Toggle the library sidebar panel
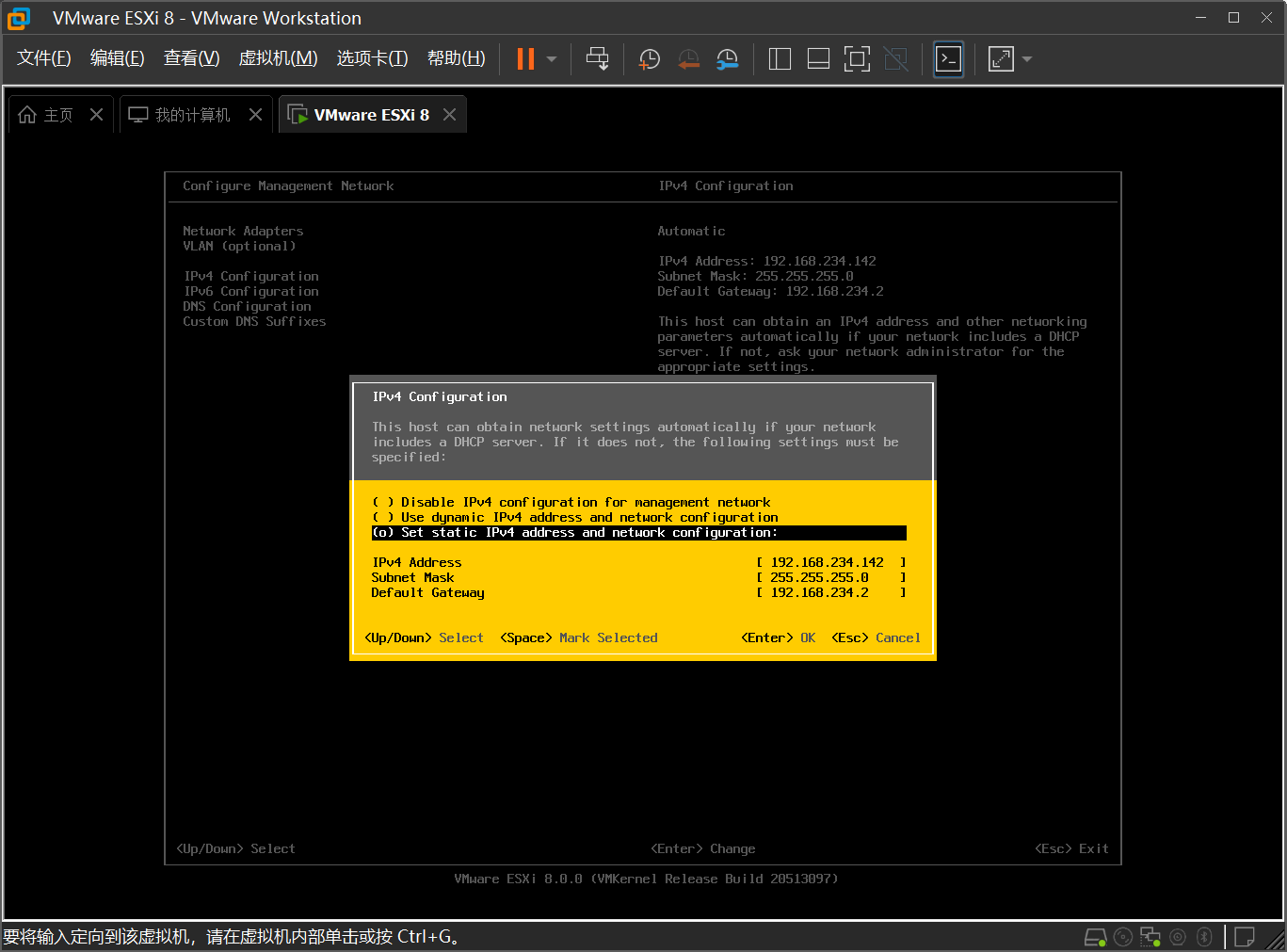1287x952 pixels. pos(780,59)
